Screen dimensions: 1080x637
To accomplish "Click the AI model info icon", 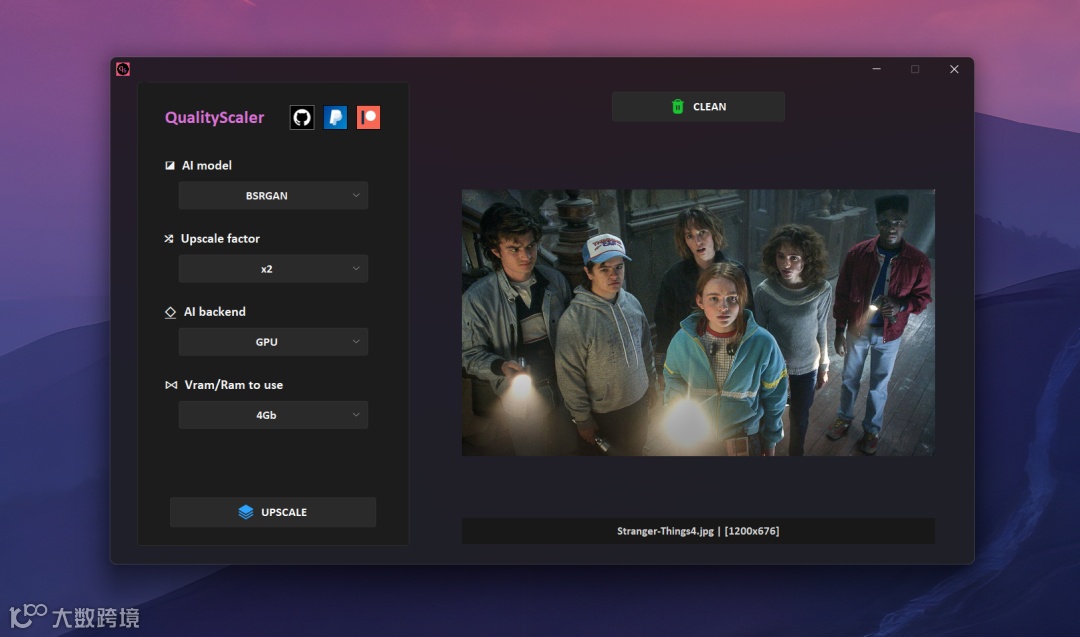I will [169, 165].
